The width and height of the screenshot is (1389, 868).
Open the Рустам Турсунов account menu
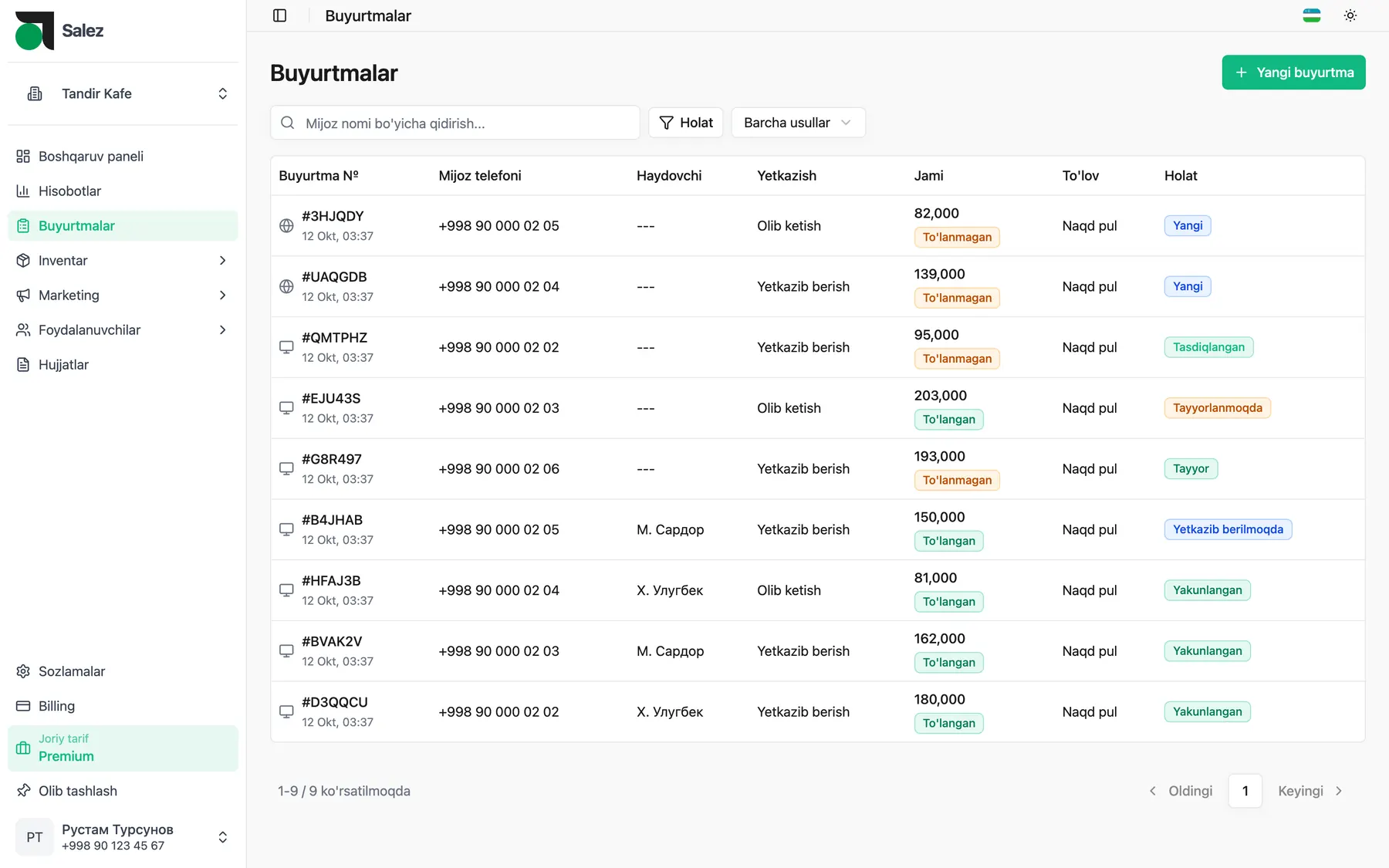click(123, 837)
